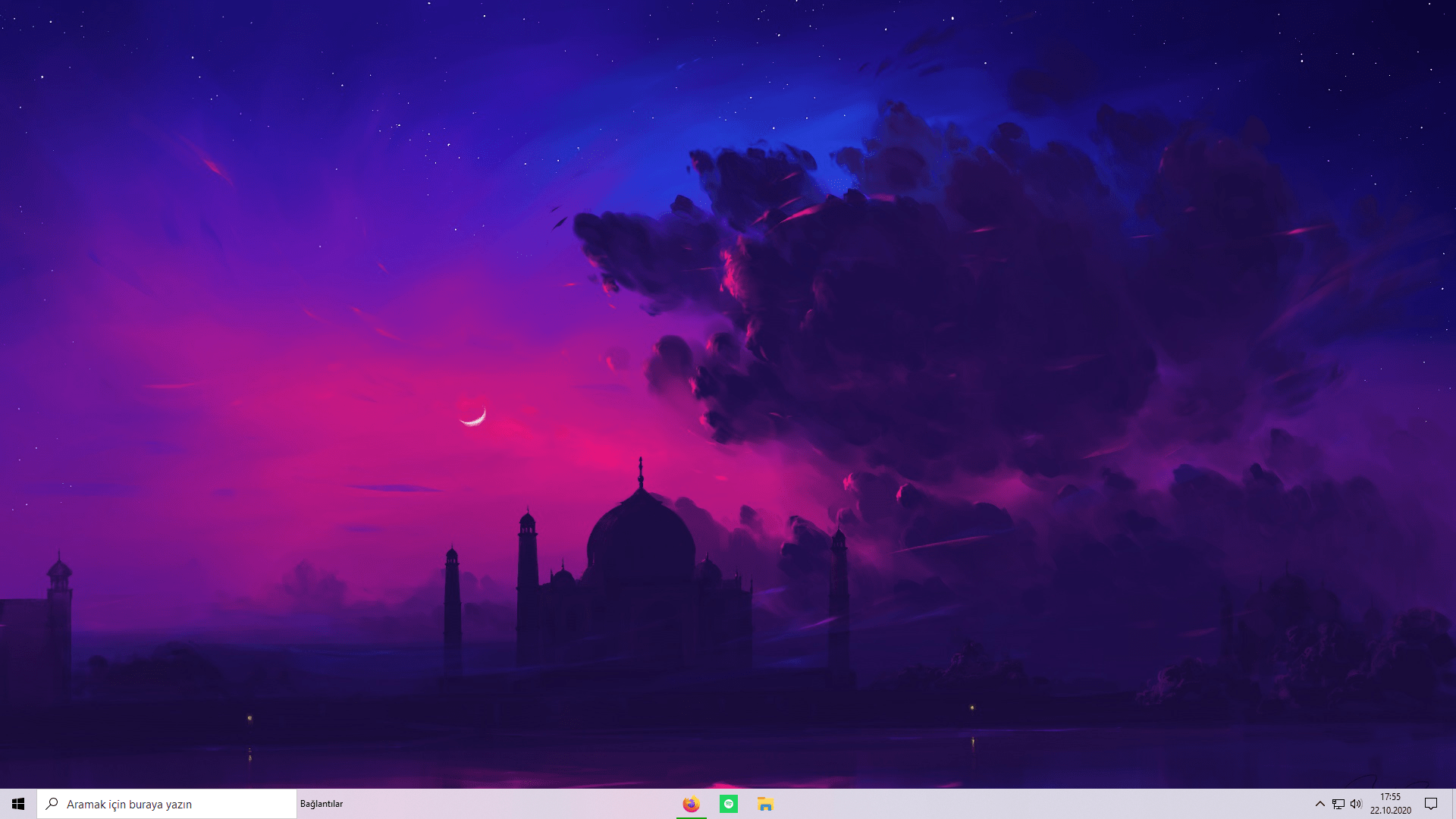Click the 22.10.2020 date on the taskbar
This screenshot has width=1456, height=819.
1390,811
